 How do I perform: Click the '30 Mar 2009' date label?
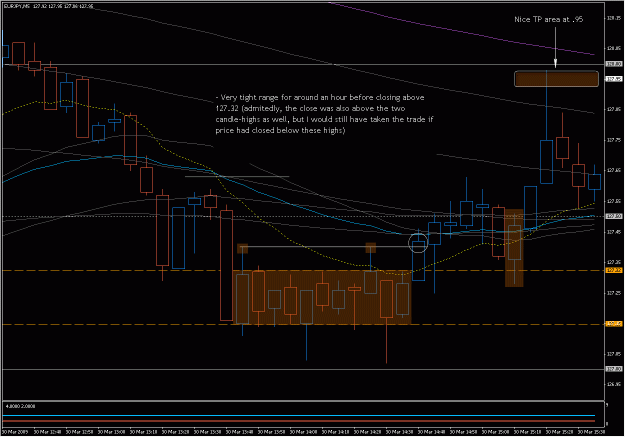tap(15, 432)
